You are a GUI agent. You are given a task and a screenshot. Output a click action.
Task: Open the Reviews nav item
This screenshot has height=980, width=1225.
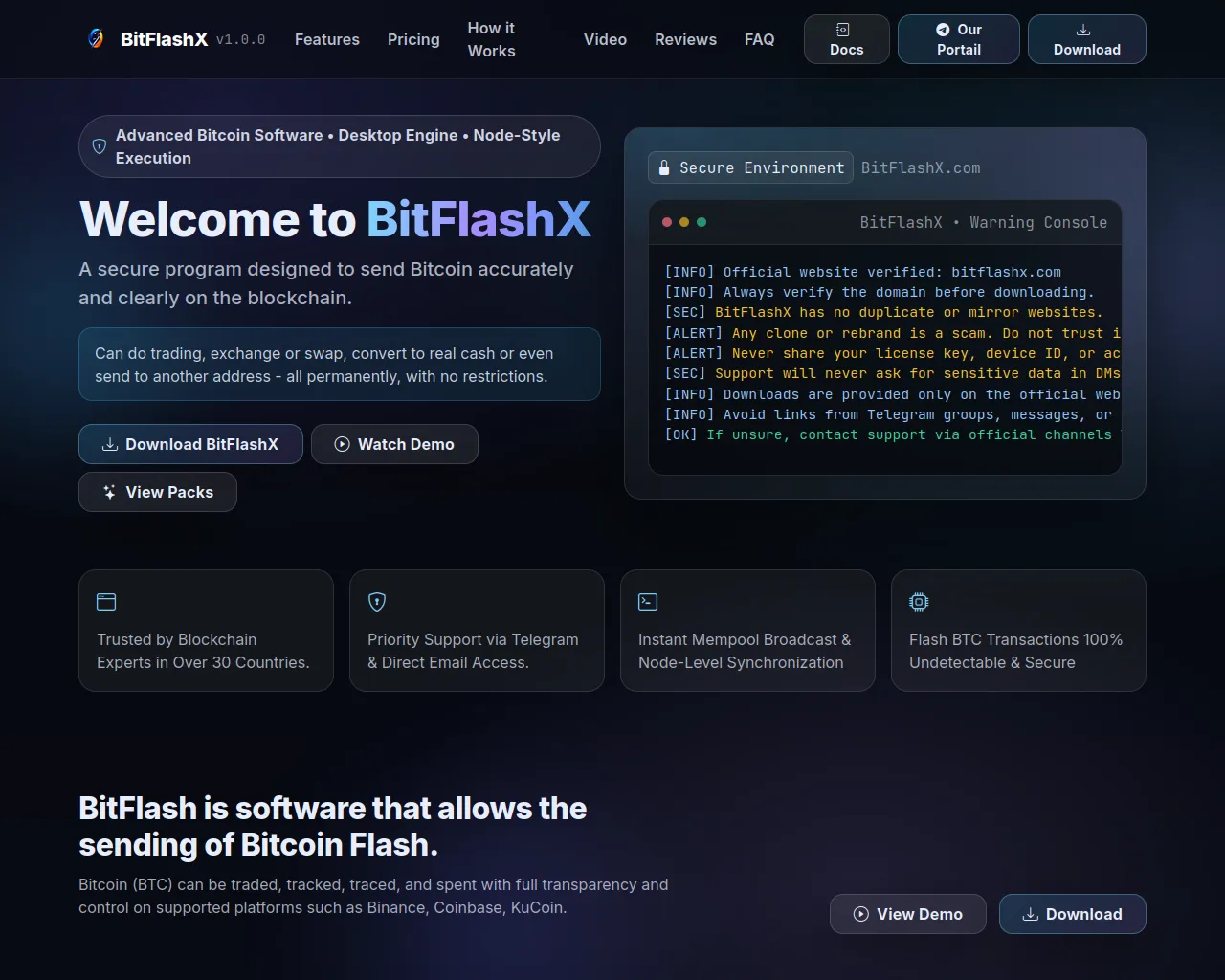point(685,39)
